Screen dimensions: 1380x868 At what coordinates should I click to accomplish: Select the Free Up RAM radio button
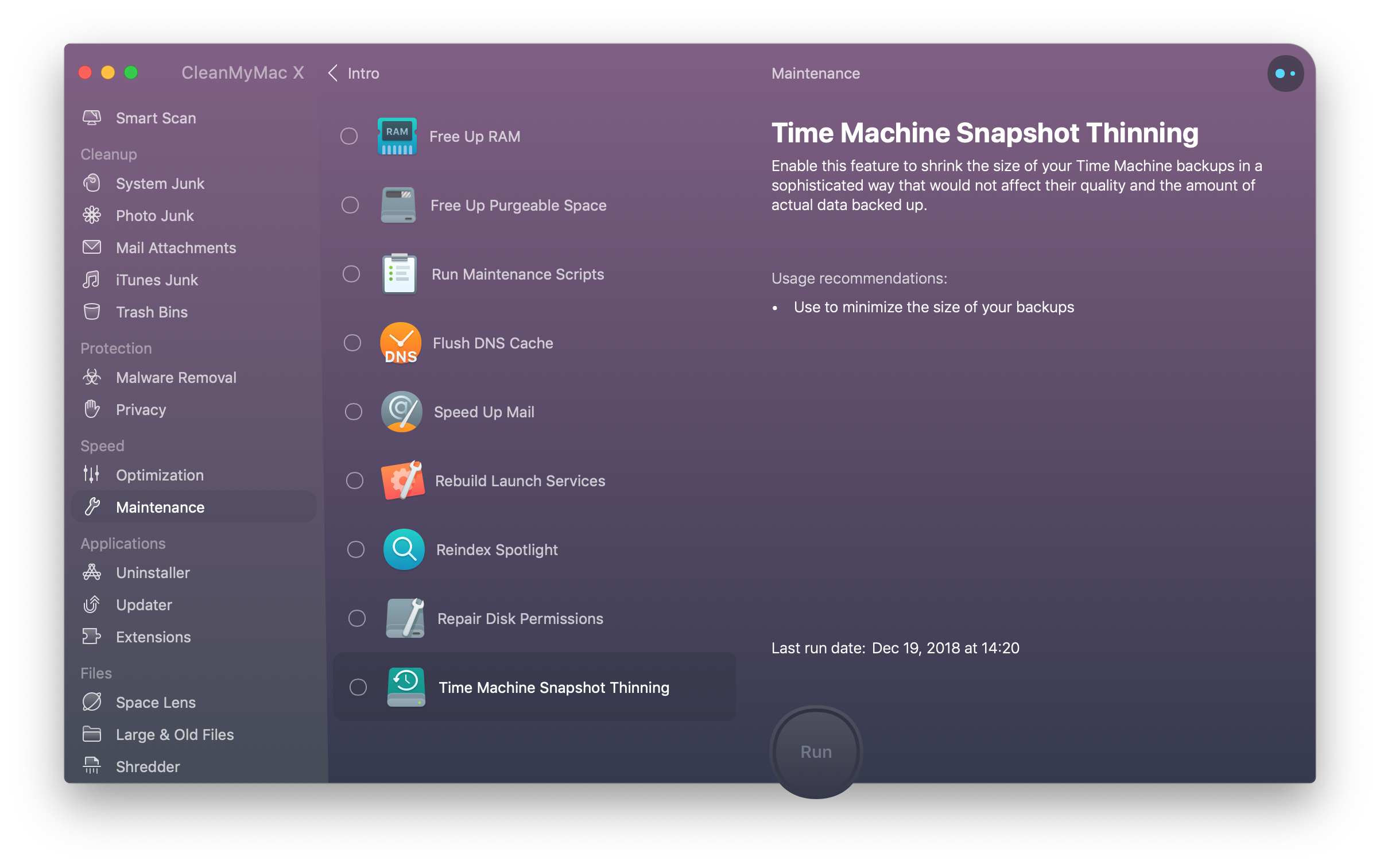click(349, 136)
